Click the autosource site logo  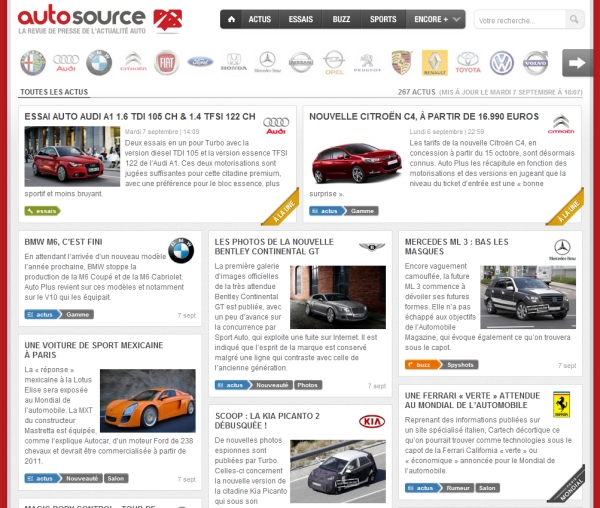point(100,19)
